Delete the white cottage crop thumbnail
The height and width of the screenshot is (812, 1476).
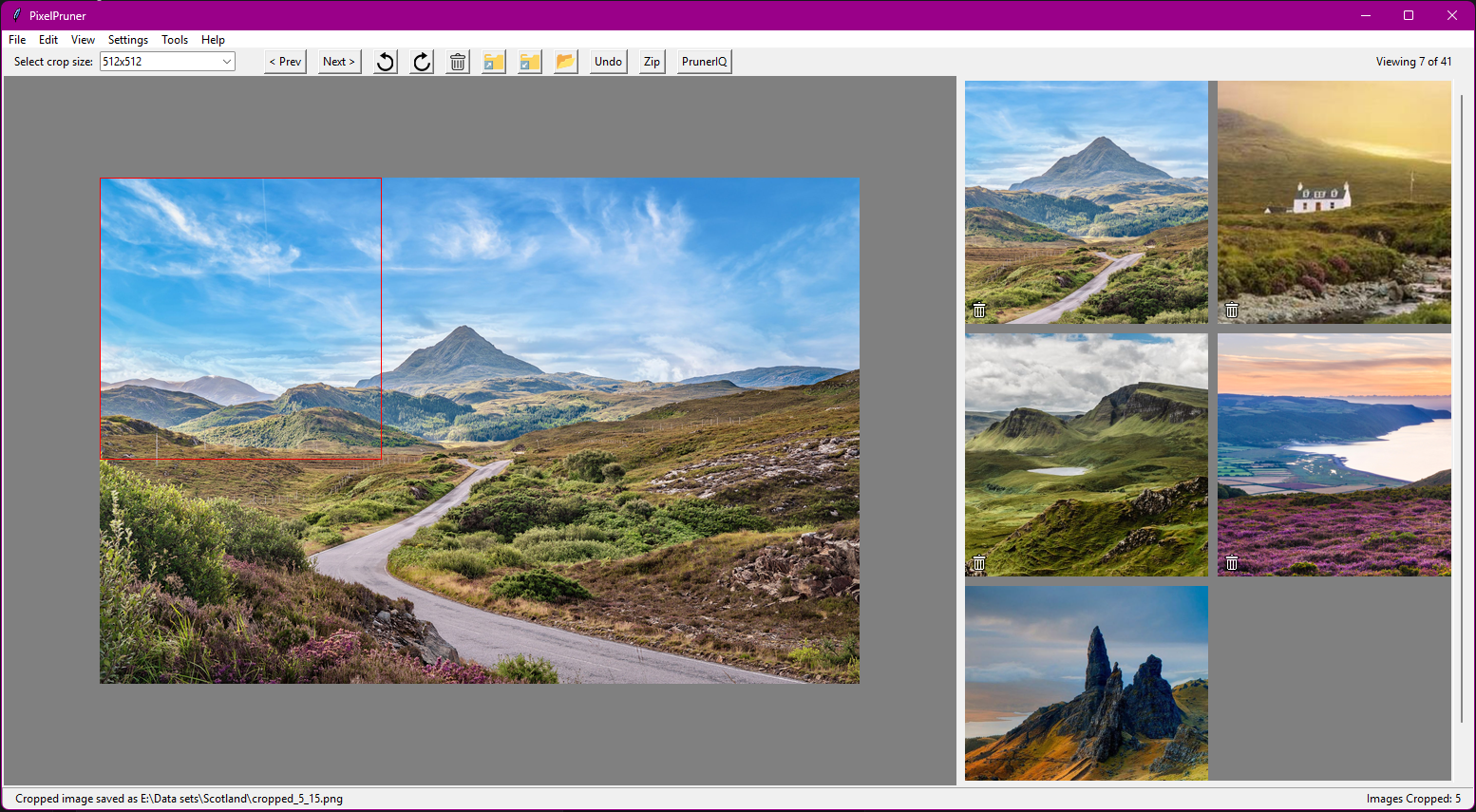(1232, 311)
